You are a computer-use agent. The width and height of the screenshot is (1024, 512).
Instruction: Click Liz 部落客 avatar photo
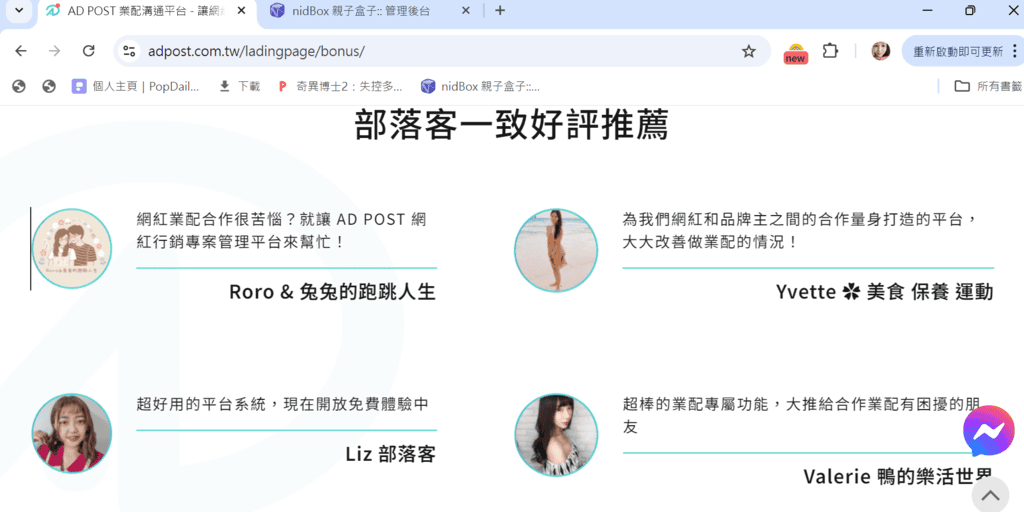point(72,434)
